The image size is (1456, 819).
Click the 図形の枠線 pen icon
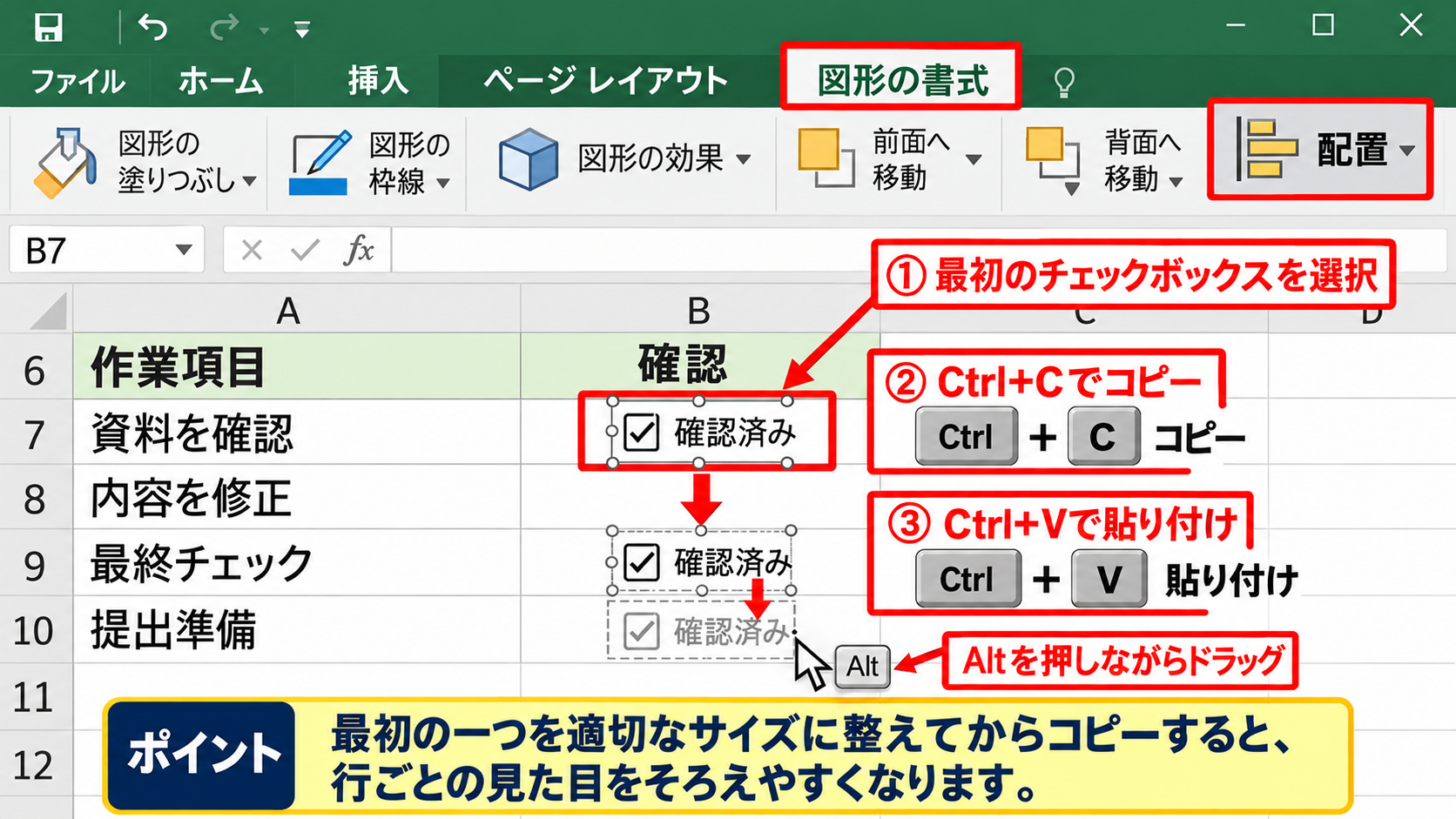[319, 163]
